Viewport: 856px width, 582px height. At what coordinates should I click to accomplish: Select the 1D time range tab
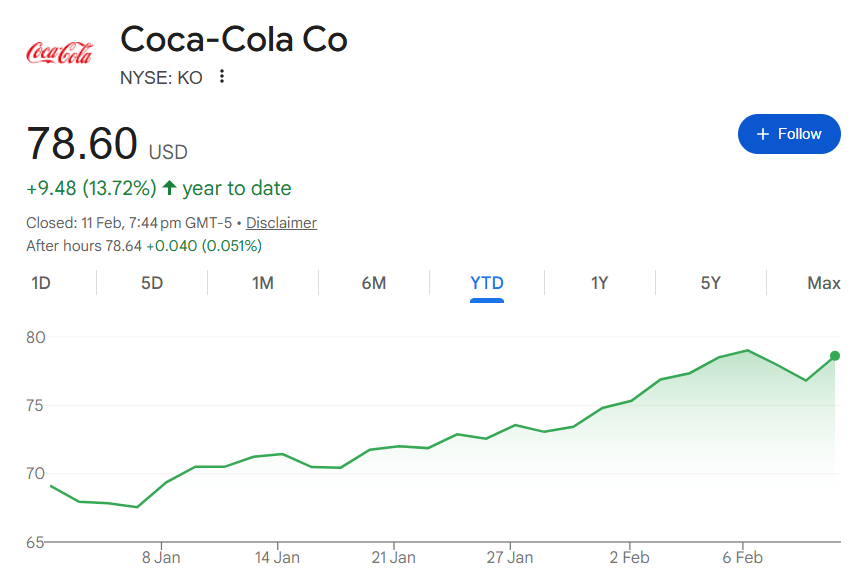click(42, 283)
